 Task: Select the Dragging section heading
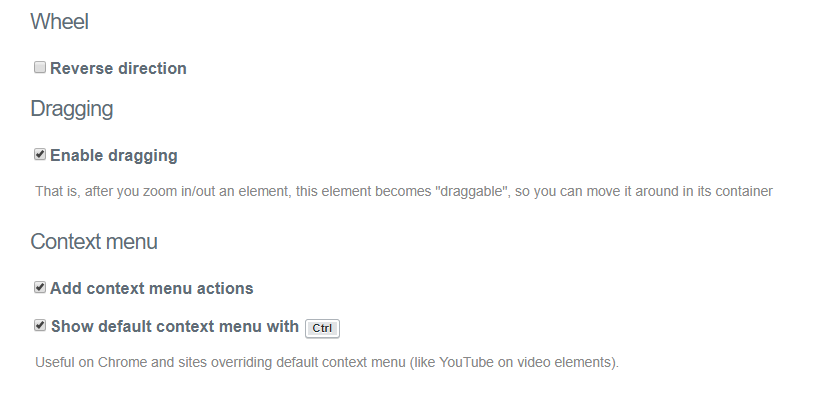72,109
